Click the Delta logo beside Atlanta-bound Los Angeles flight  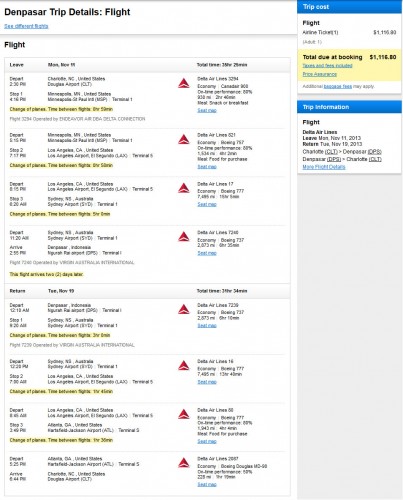[184, 414]
